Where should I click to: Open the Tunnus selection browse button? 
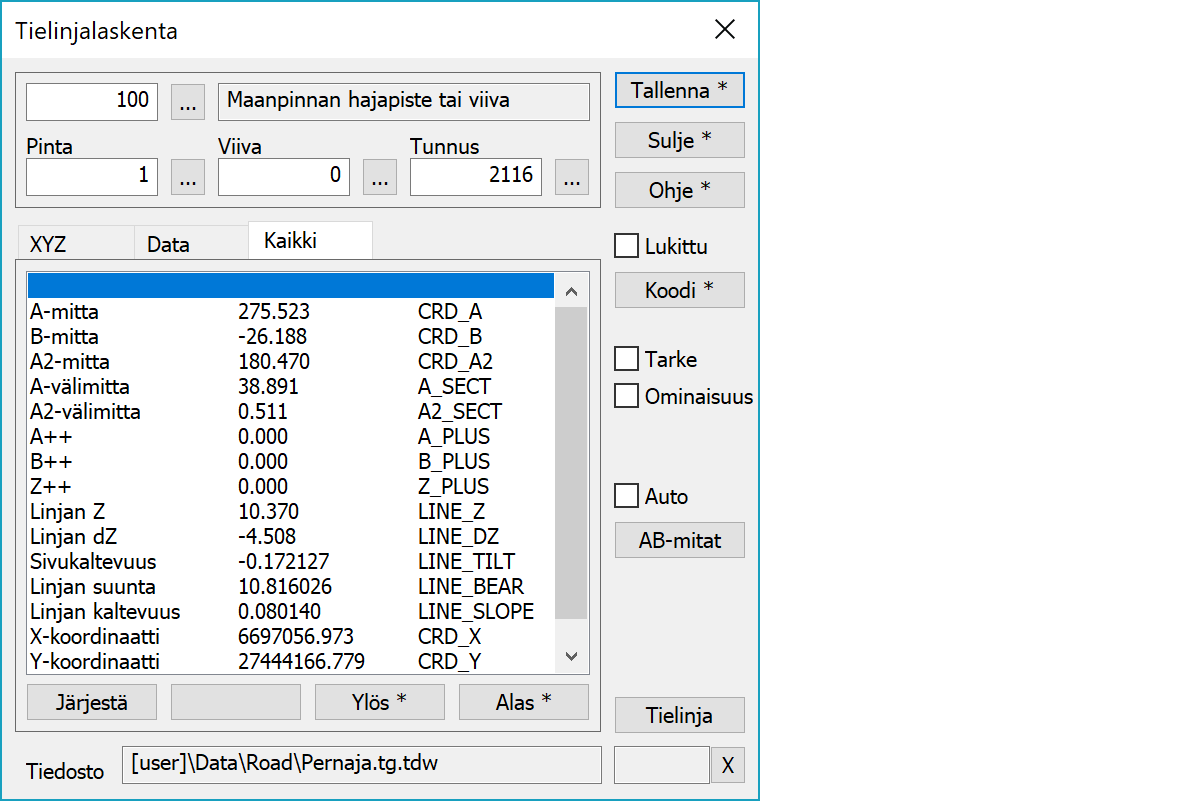coord(572,177)
